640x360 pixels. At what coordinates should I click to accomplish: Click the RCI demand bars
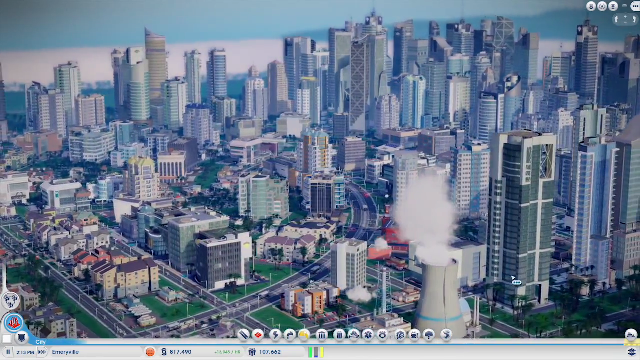click(x=316, y=352)
